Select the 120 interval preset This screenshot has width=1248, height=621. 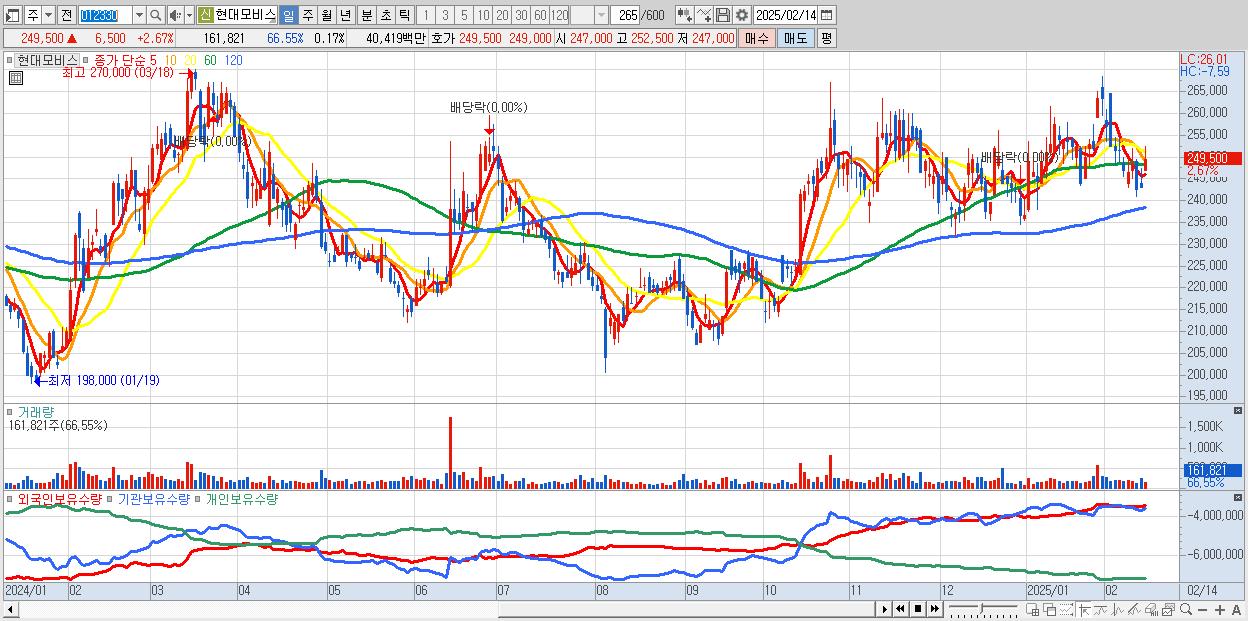click(x=559, y=16)
